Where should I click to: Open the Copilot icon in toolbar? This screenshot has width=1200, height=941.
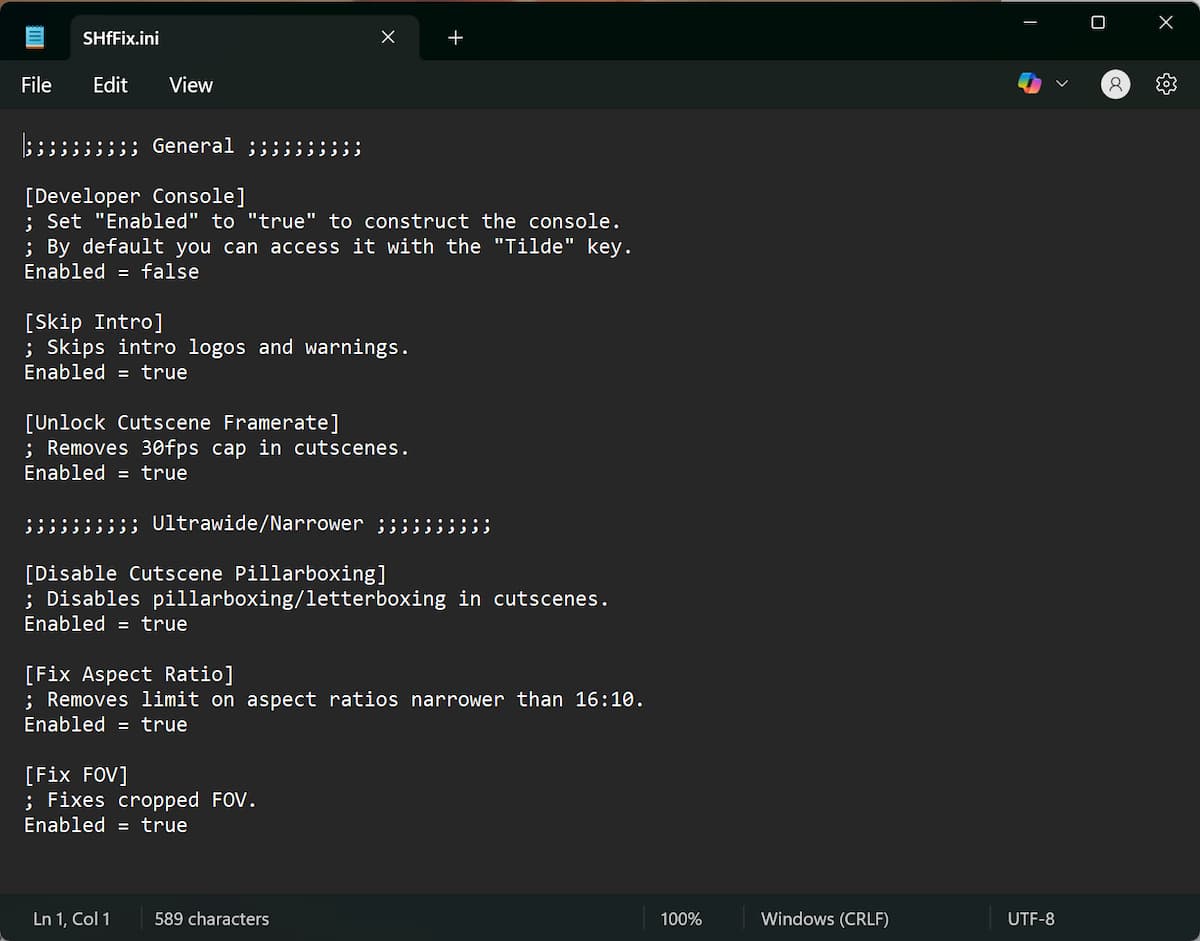tap(1029, 84)
